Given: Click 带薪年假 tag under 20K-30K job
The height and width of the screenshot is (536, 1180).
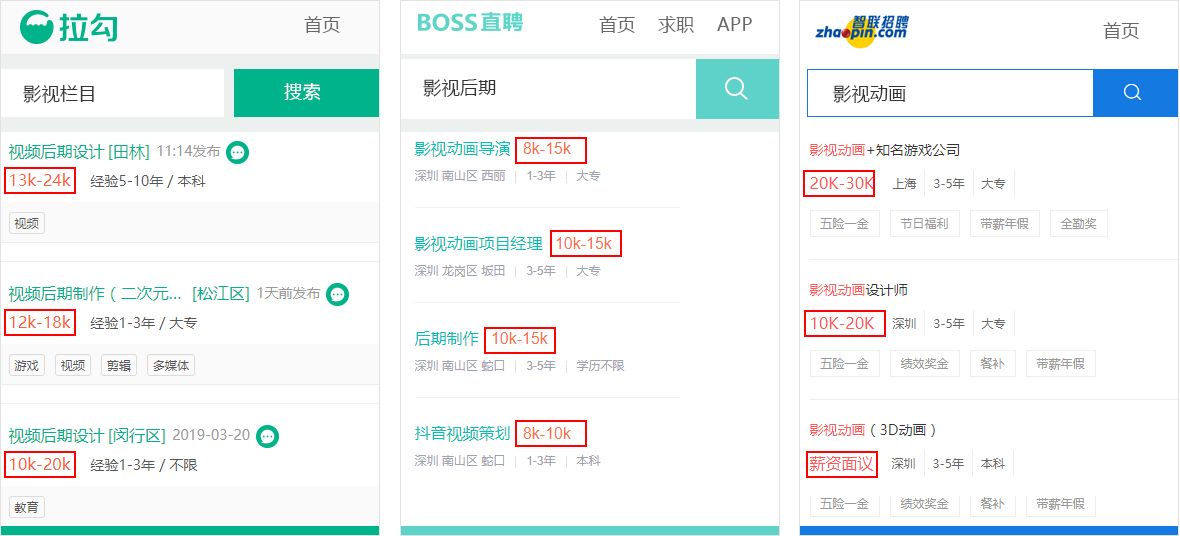Looking at the screenshot, I should pos(1005,224).
